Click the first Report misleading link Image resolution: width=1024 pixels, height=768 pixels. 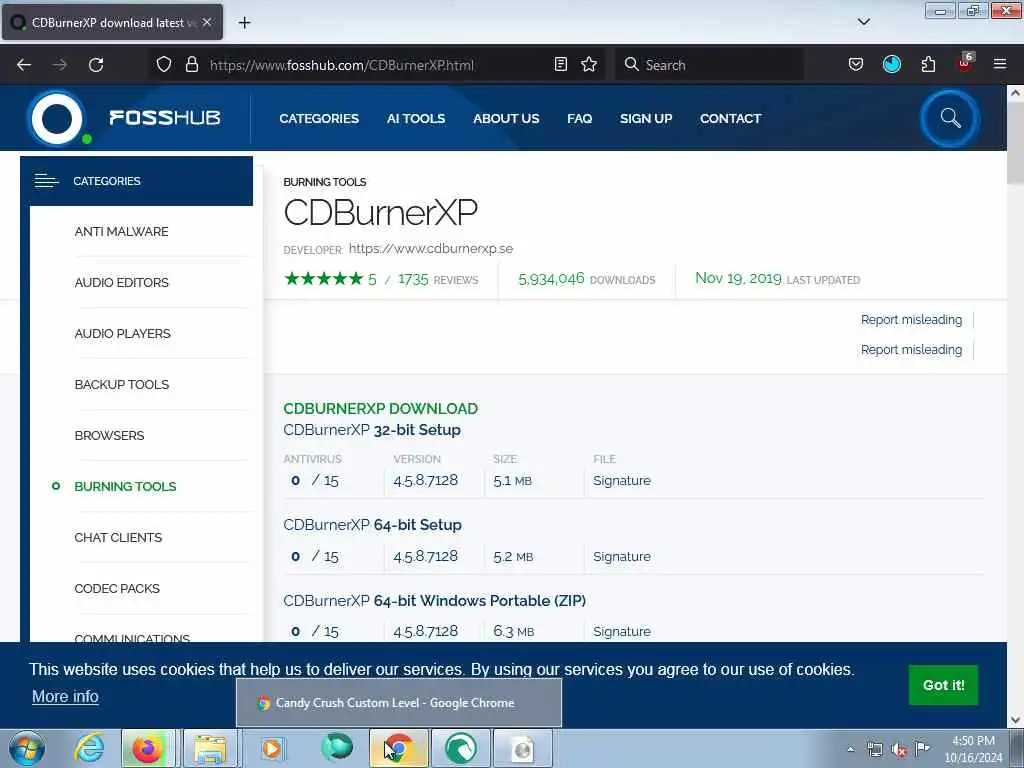click(911, 319)
